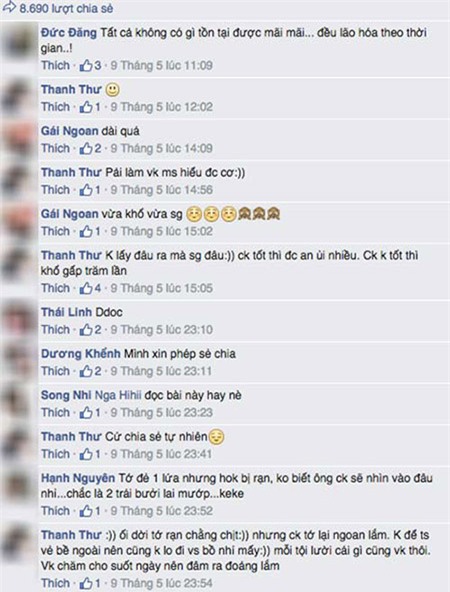Click the thumbs-up icon on Đức Đăng's comment
Screen dimensions: 450x592
(x=86, y=66)
